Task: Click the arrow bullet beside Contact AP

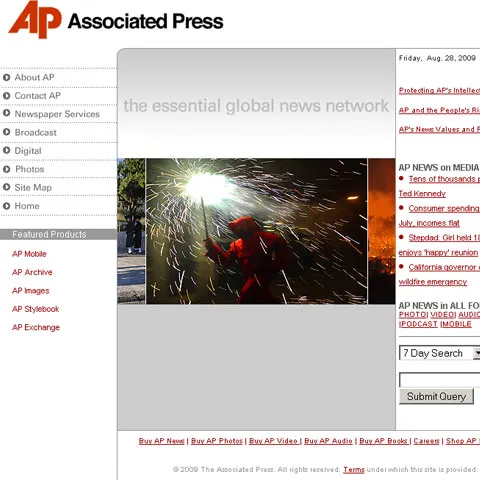Action: (x=6, y=96)
